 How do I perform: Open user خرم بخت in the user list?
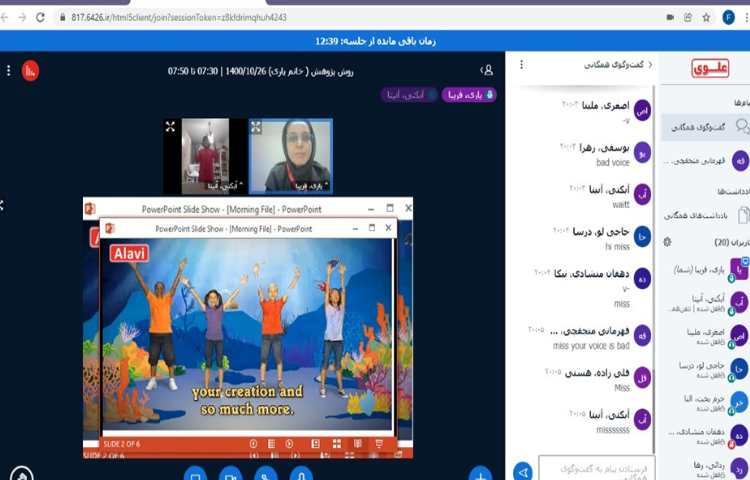pos(706,402)
